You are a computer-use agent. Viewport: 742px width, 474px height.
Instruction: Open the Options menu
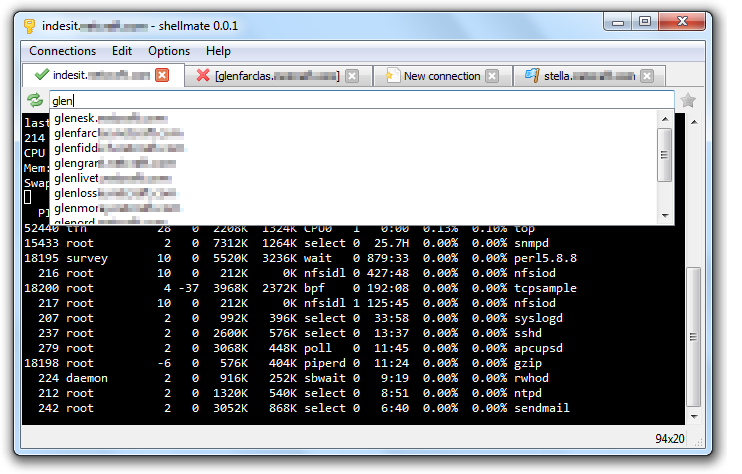pos(169,51)
